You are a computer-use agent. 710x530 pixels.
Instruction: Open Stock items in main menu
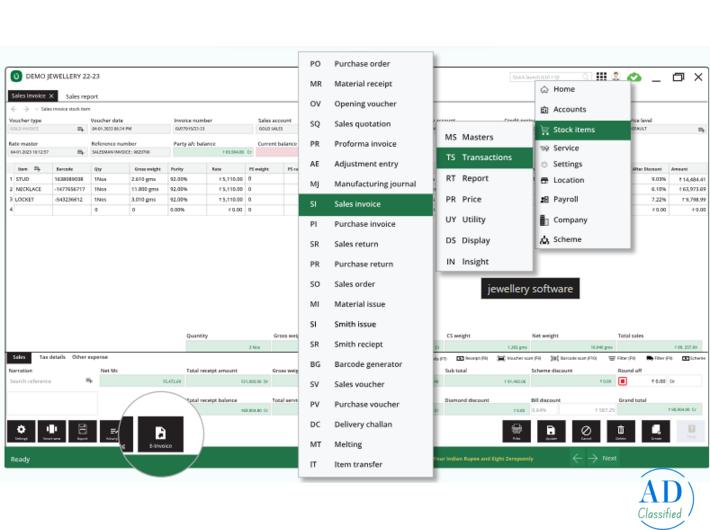click(583, 130)
